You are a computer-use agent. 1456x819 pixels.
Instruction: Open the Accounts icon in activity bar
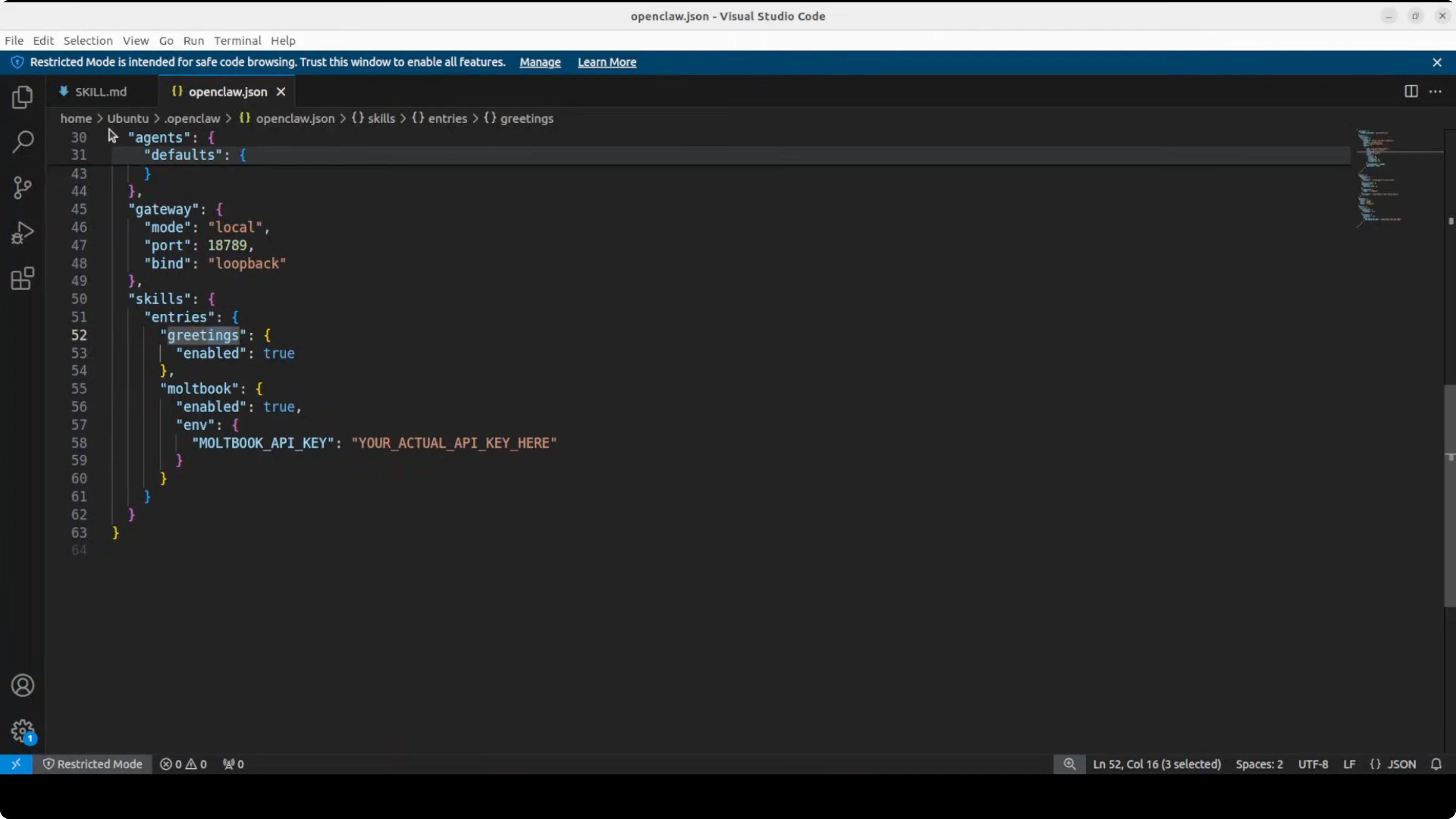(x=23, y=685)
